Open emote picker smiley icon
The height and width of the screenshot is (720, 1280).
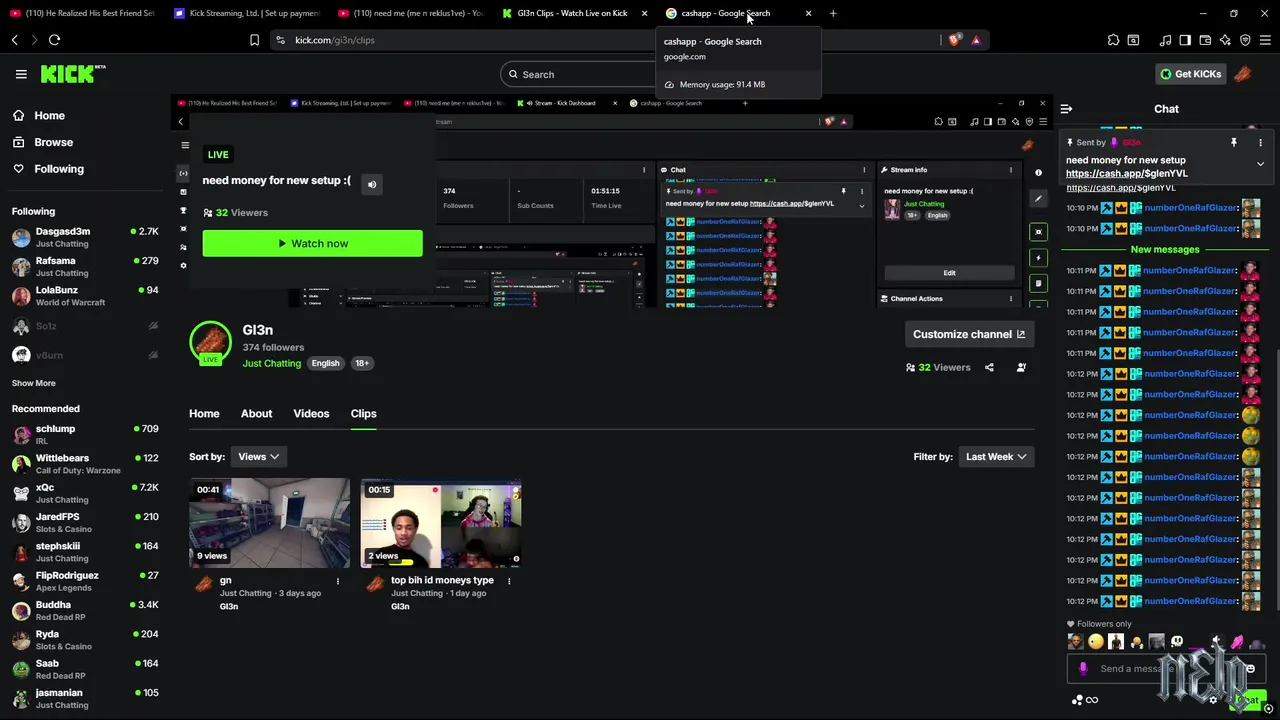tap(1249, 669)
